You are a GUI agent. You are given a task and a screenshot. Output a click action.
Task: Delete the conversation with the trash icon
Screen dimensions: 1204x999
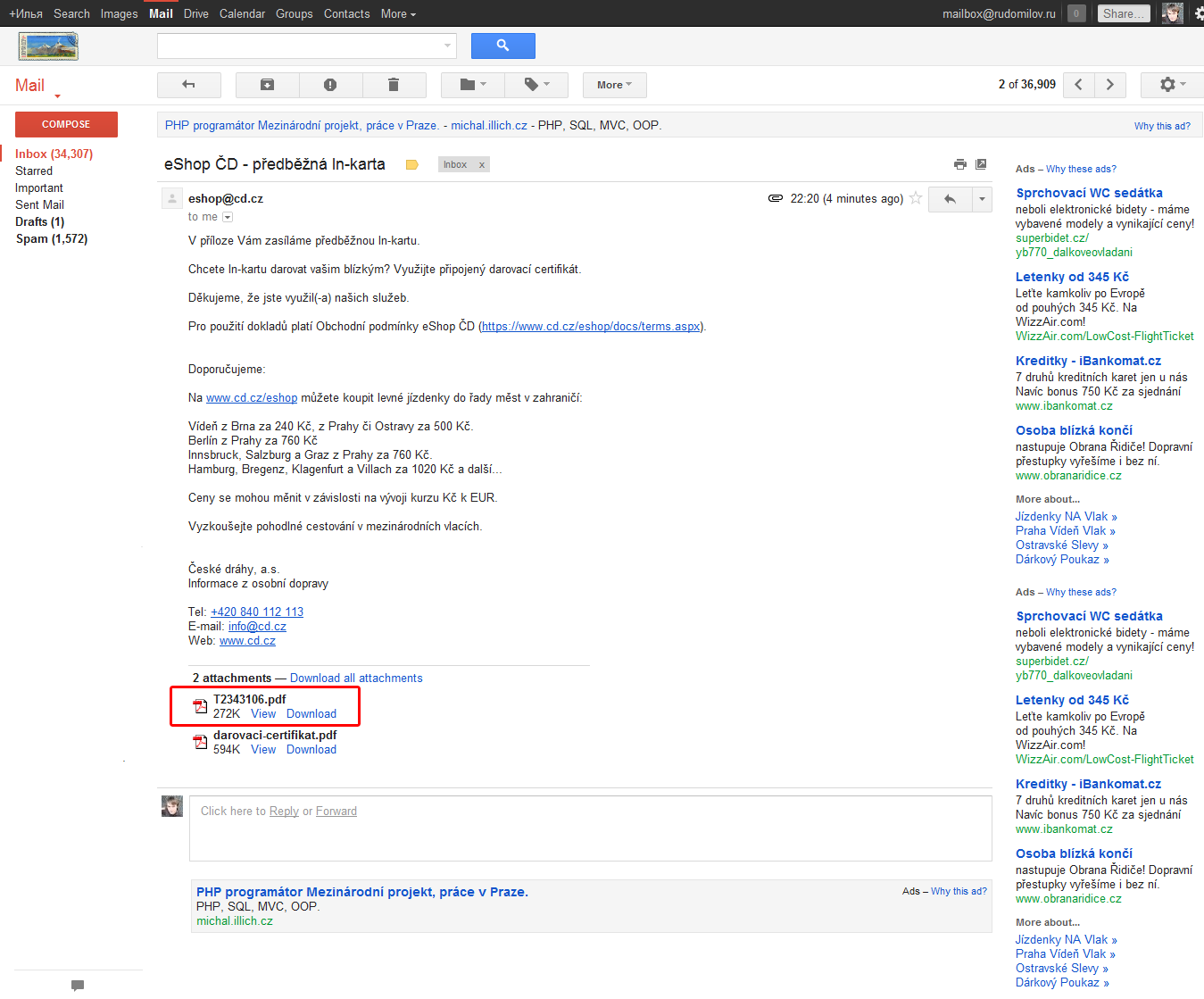tap(393, 85)
